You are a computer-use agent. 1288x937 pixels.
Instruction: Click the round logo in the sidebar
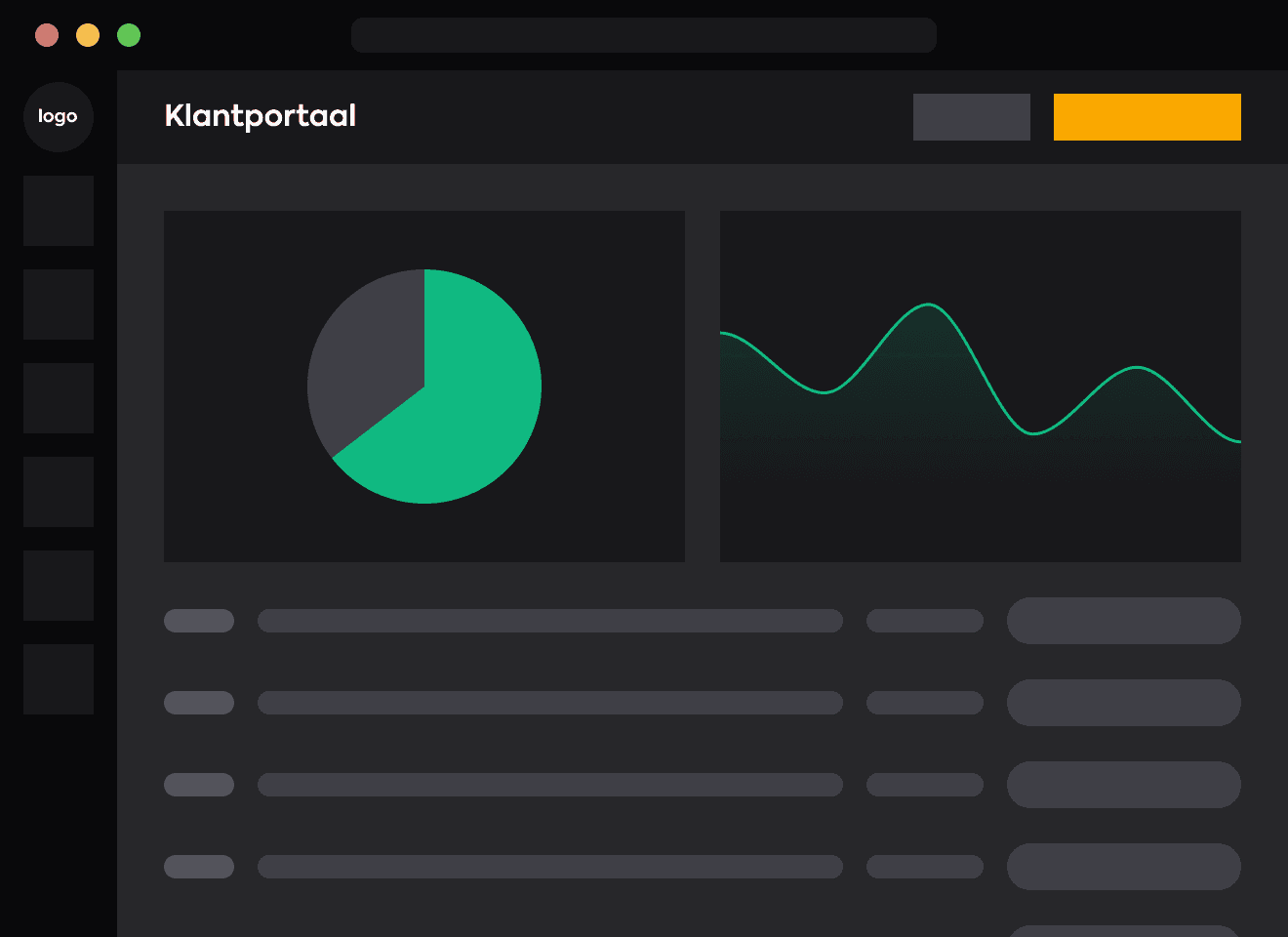click(59, 117)
